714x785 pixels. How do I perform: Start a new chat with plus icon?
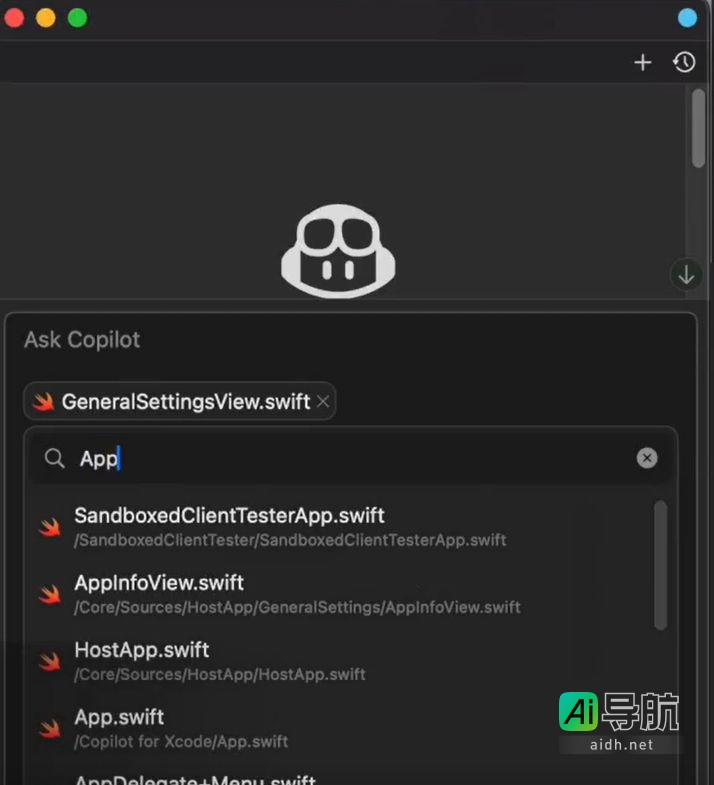642,63
